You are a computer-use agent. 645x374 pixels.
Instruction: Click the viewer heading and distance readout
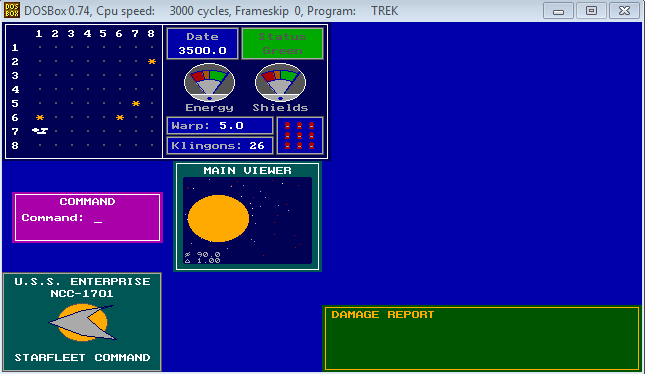tap(202, 258)
